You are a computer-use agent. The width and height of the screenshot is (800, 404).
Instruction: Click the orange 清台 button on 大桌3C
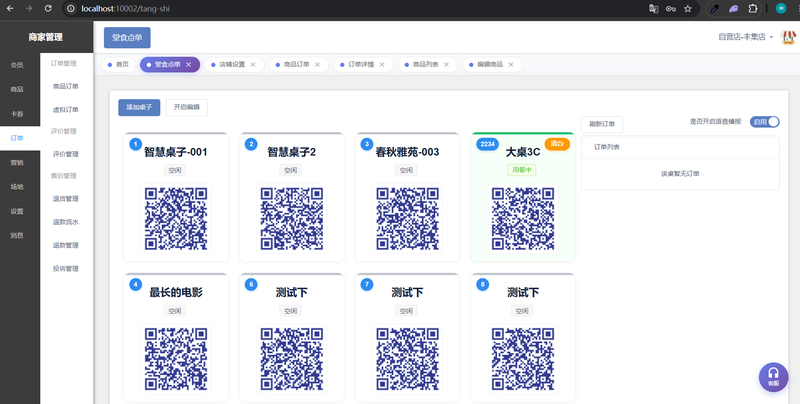[x=557, y=144]
